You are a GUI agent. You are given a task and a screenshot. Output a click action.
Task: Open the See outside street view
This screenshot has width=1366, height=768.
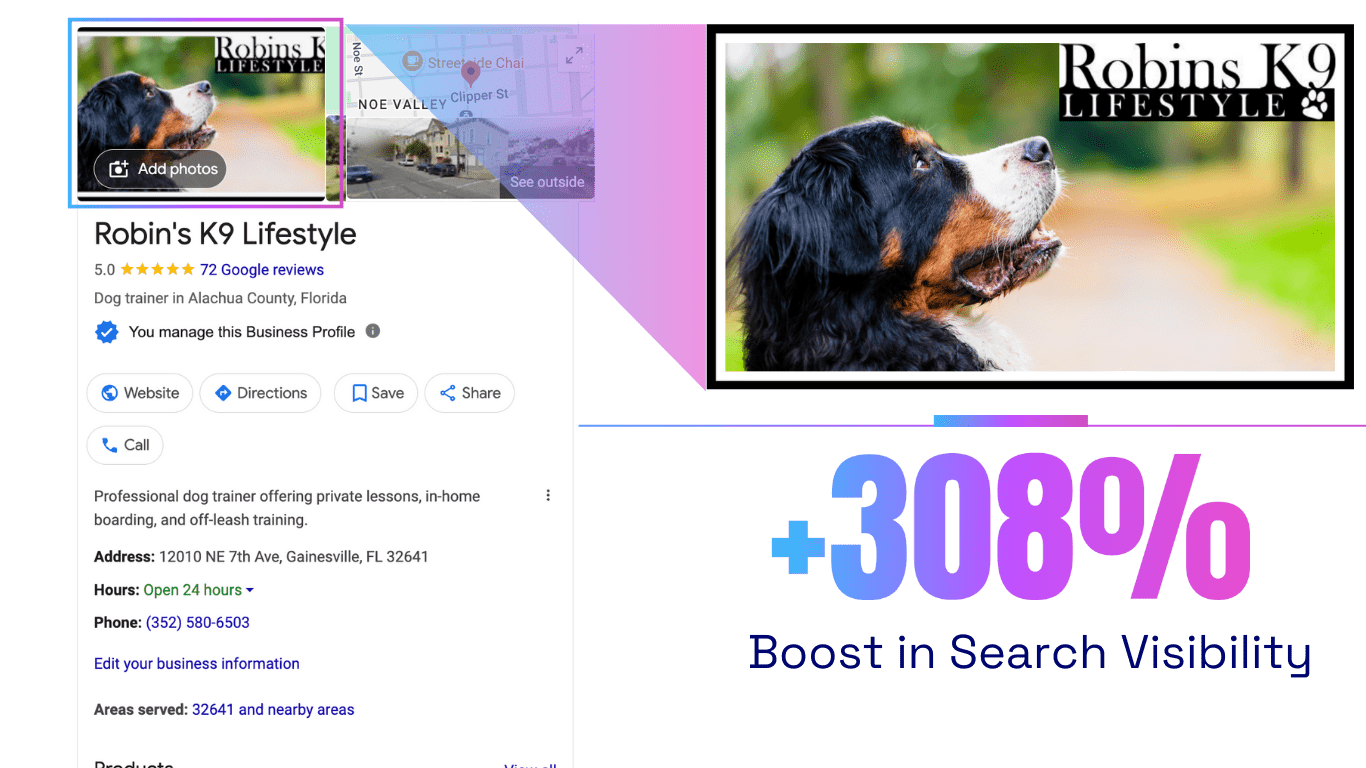click(547, 182)
